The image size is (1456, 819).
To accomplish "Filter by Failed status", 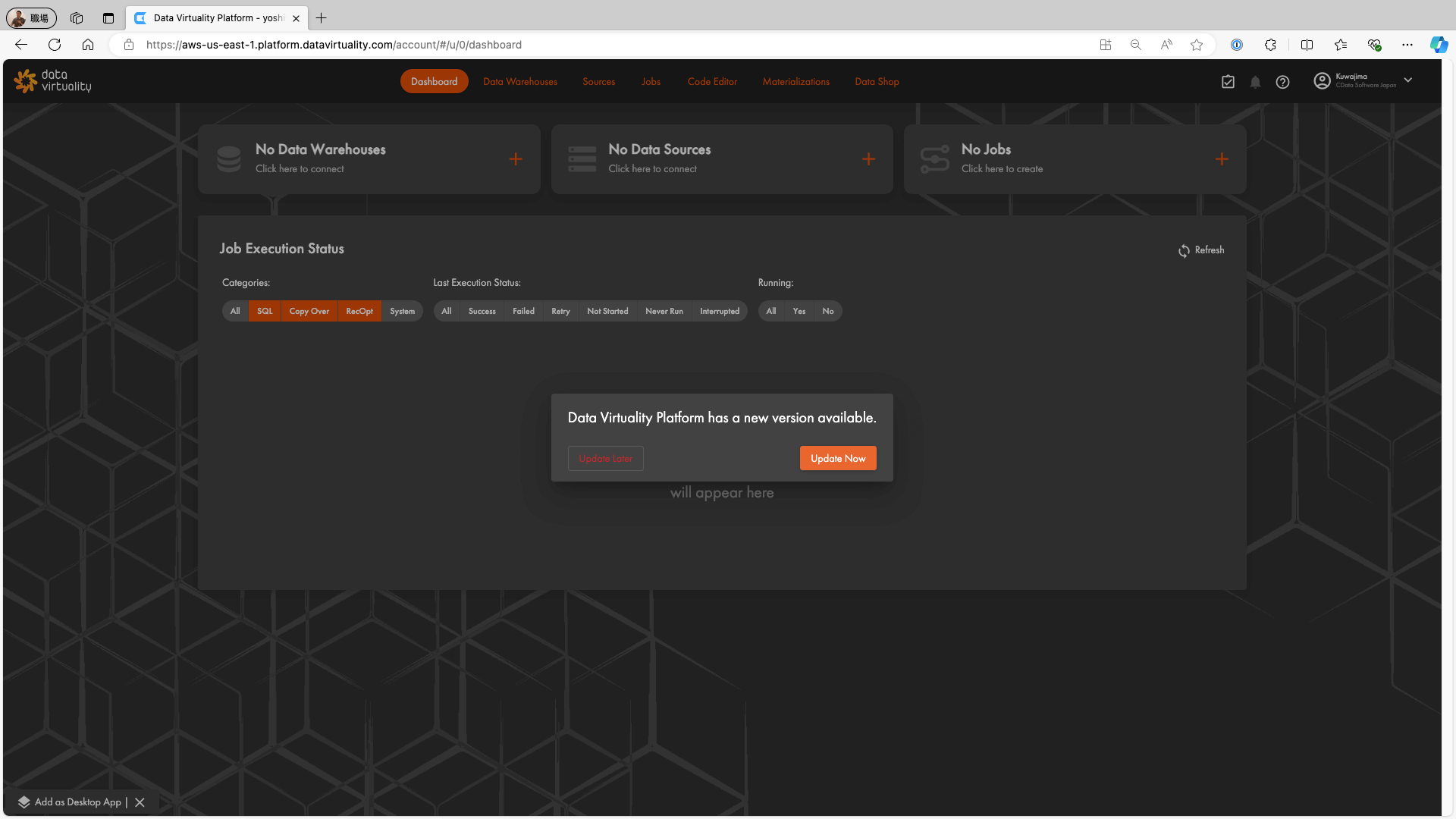I will point(524,311).
